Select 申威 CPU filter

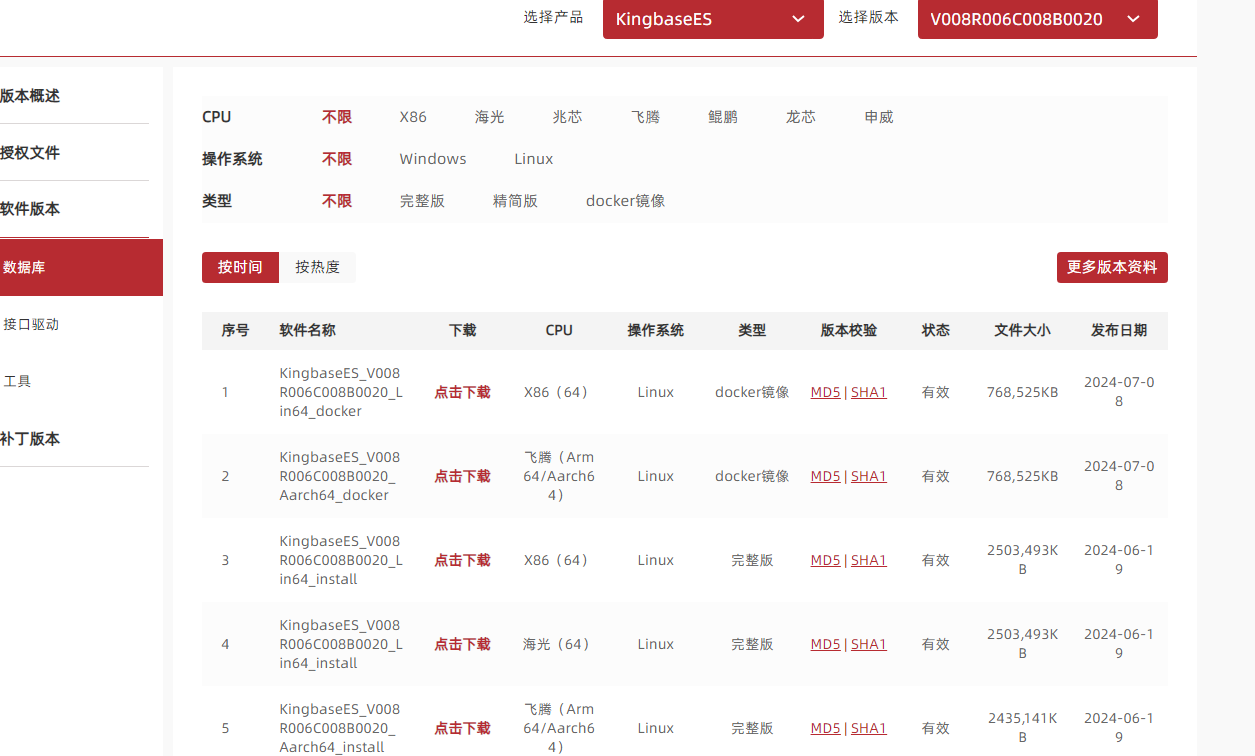pos(879,117)
